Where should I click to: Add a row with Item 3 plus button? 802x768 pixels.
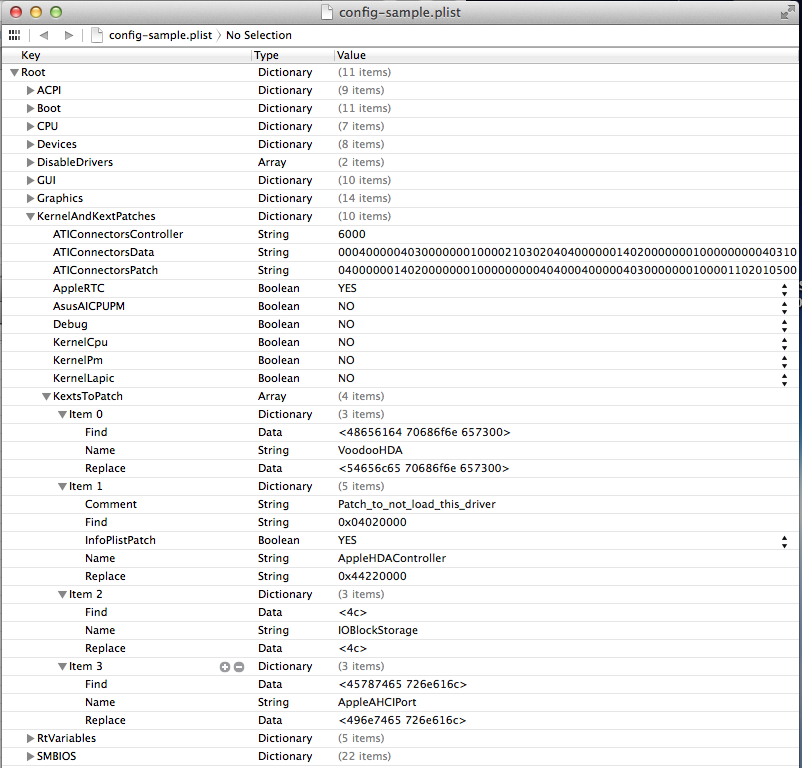(x=225, y=667)
